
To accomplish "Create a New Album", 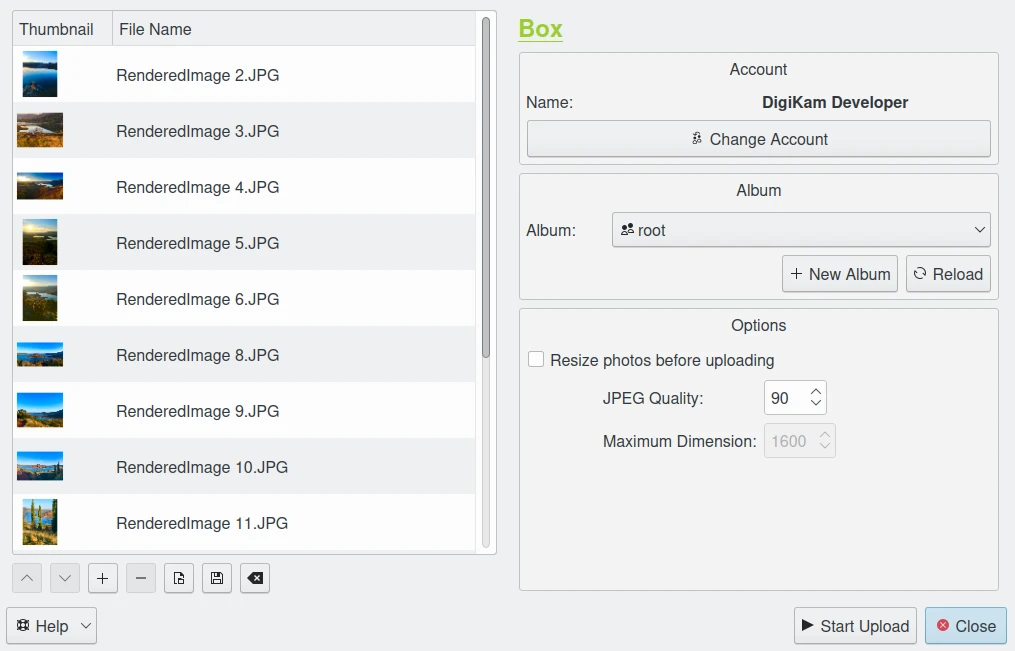I will point(840,274).
